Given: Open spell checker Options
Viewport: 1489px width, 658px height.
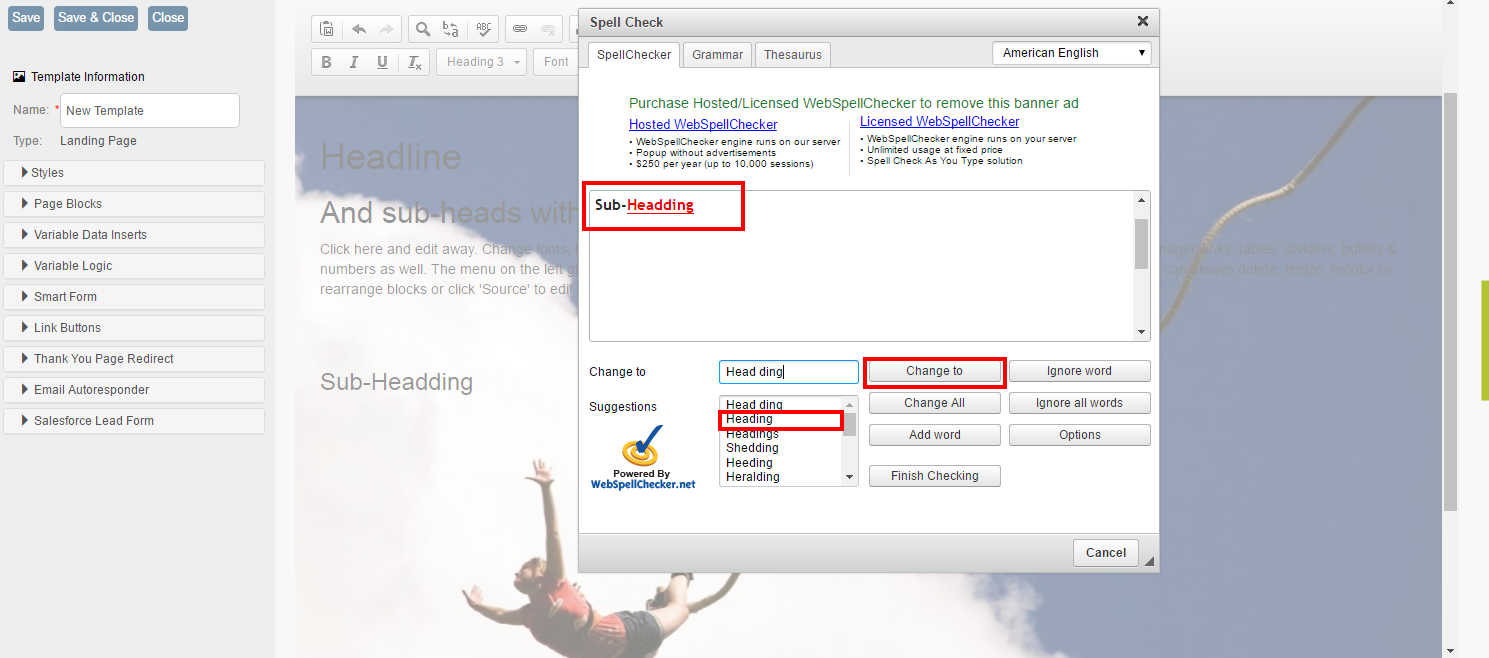Looking at the screenshot, I should [1079, 435].
